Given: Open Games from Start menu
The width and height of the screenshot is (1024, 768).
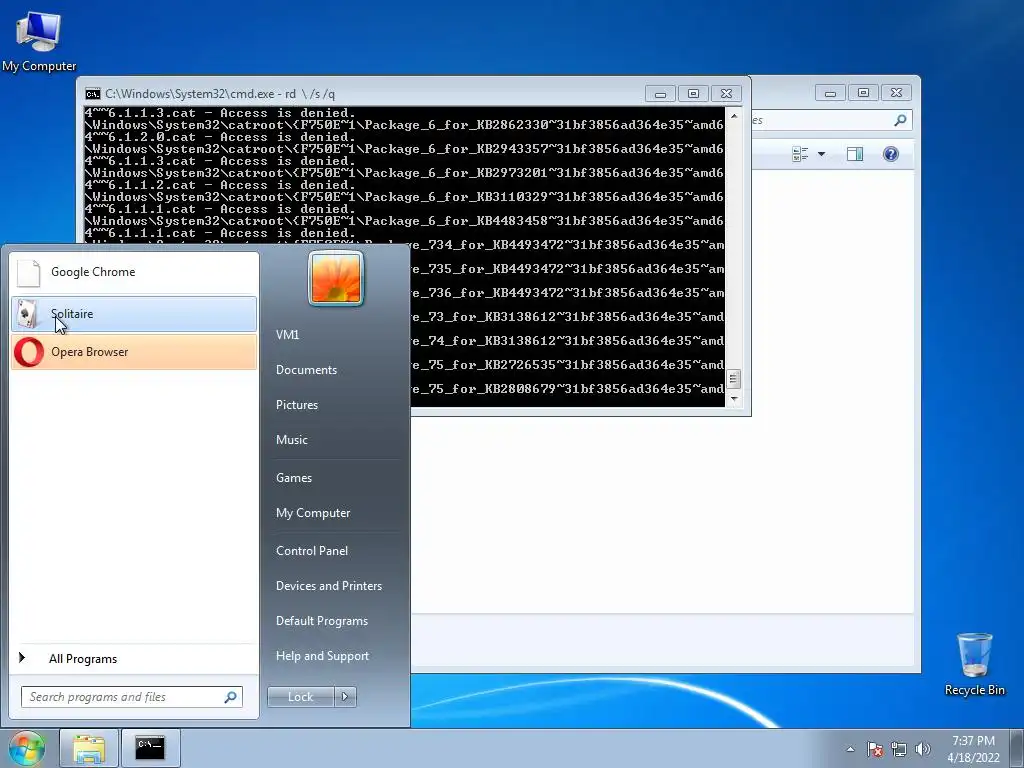Looking at the screenshot, I should 294,478.
